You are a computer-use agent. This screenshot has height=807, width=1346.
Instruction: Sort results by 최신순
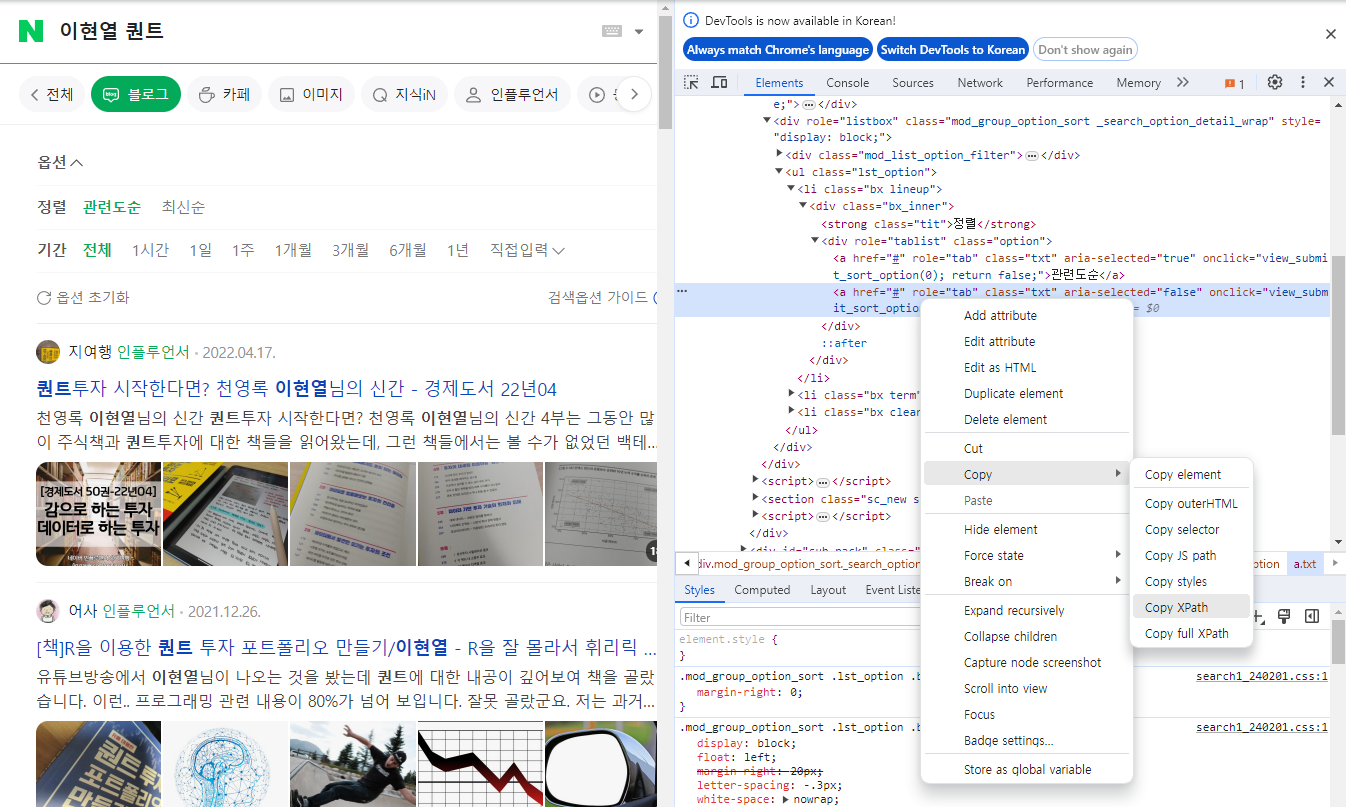click(x=183, y=207)
